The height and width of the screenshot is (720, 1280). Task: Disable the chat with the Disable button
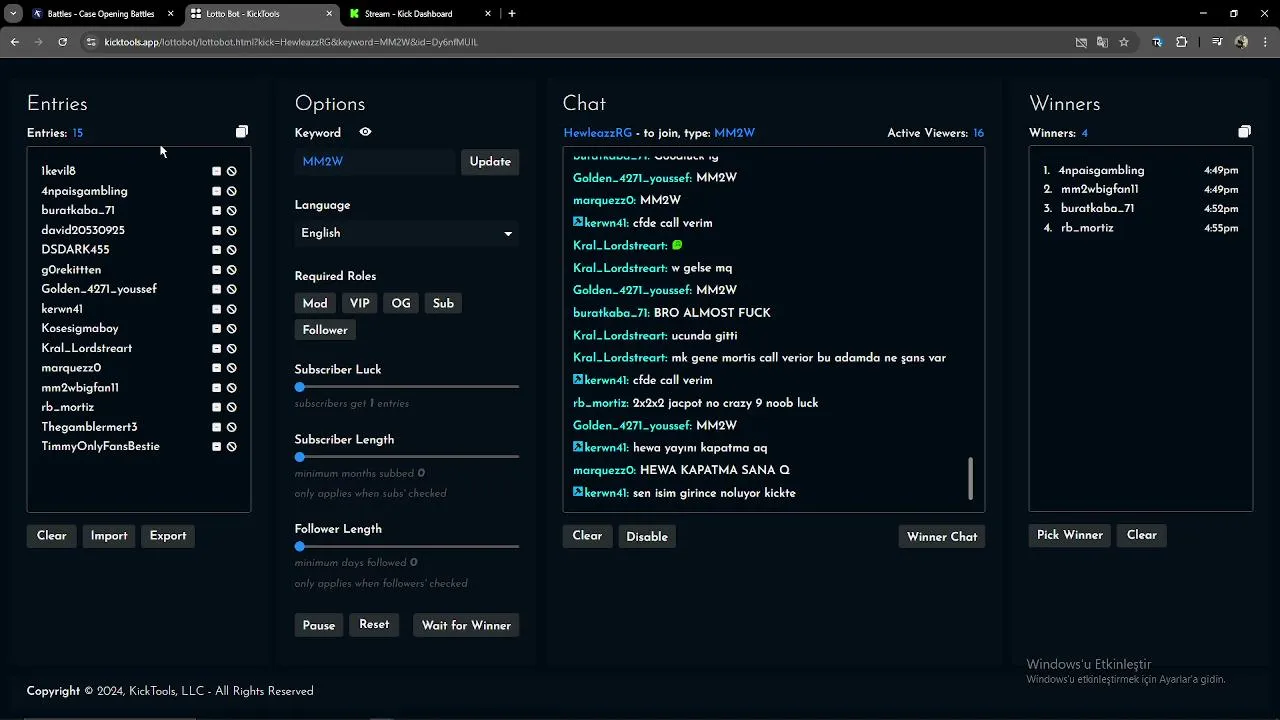(647, 537)
